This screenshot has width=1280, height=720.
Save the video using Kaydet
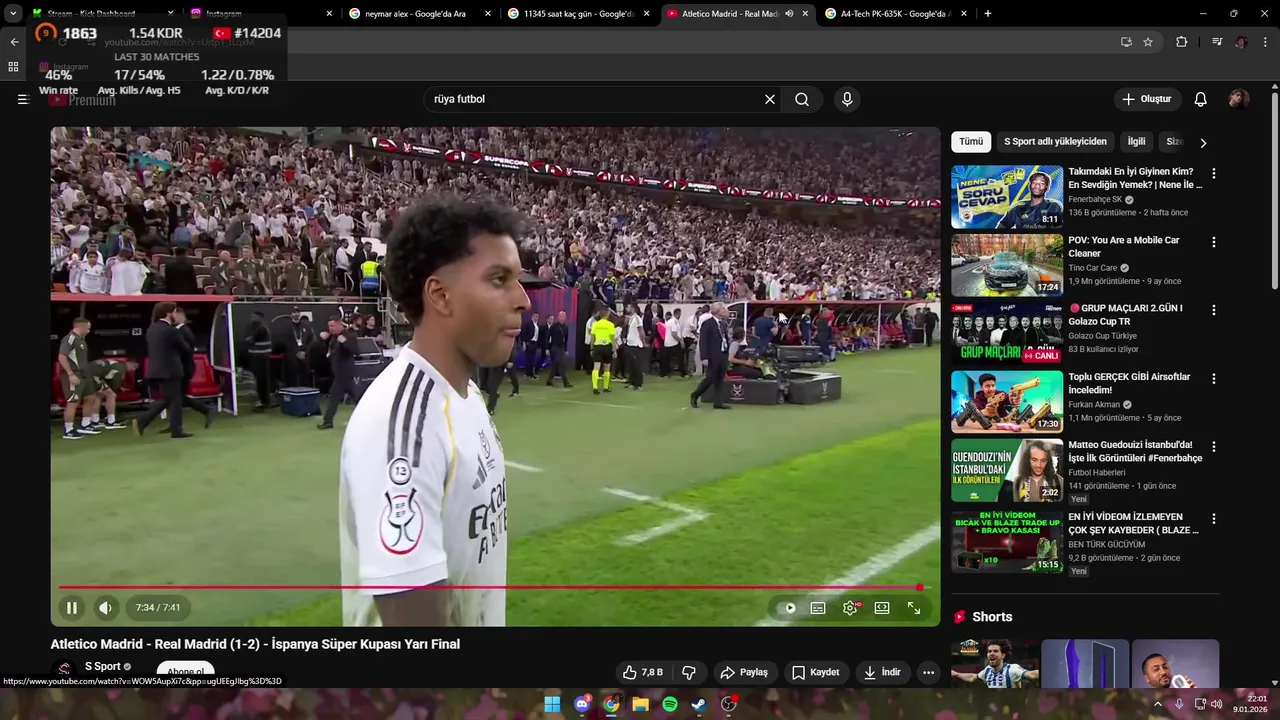tap(815, 673)
